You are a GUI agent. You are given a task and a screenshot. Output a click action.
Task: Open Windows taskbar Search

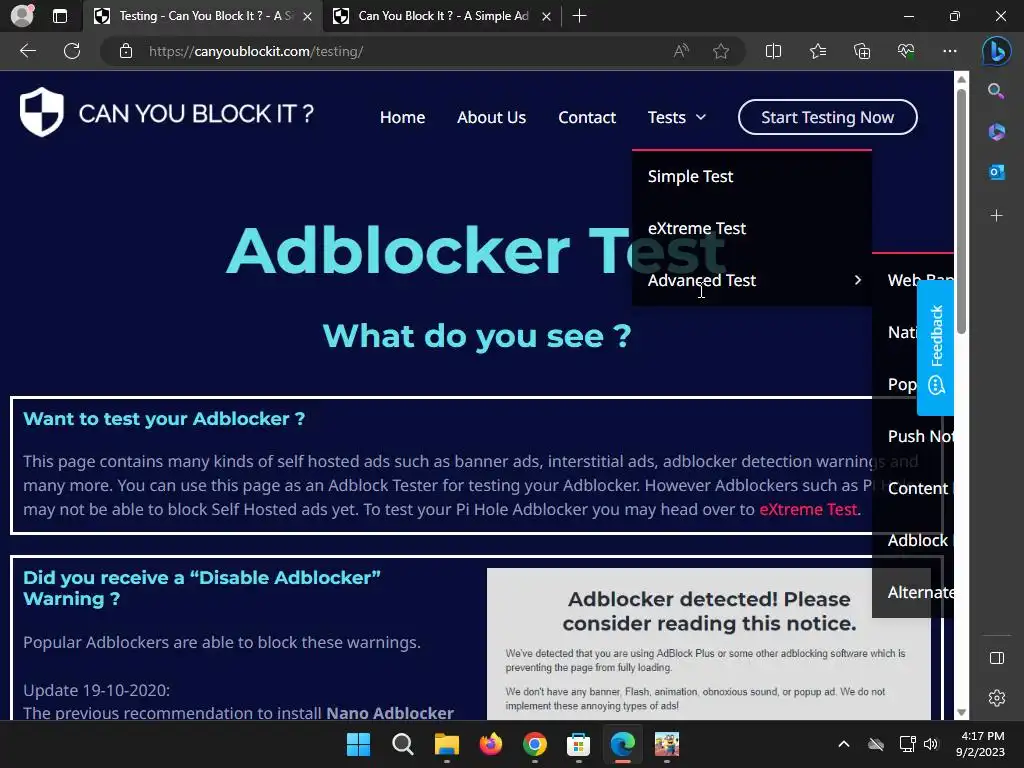pos(402,744)
